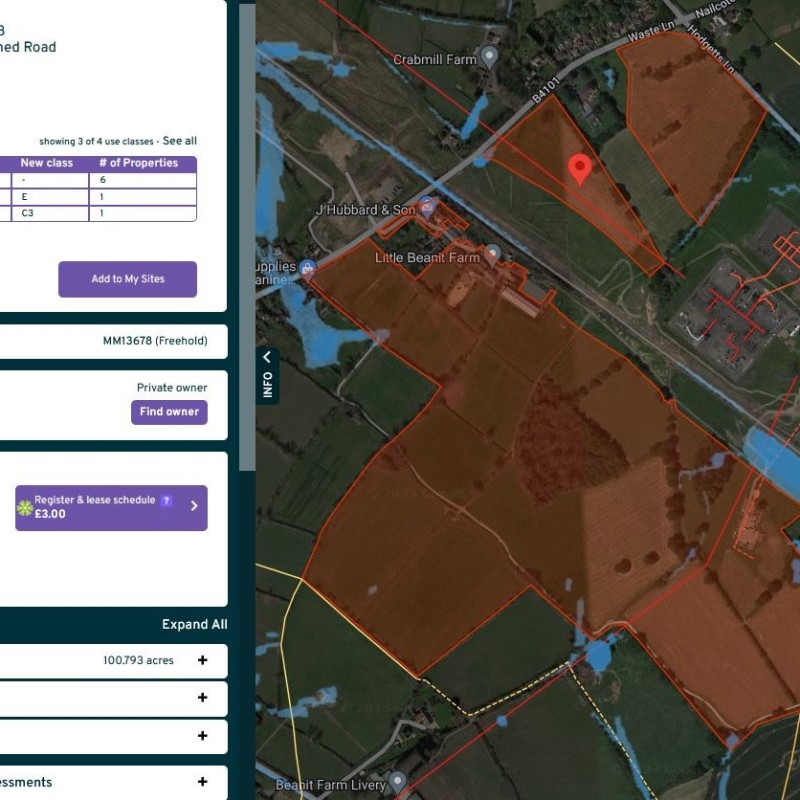Click the # of Properties column header
The height and width of the screenshot is (800, 800).
138,163
